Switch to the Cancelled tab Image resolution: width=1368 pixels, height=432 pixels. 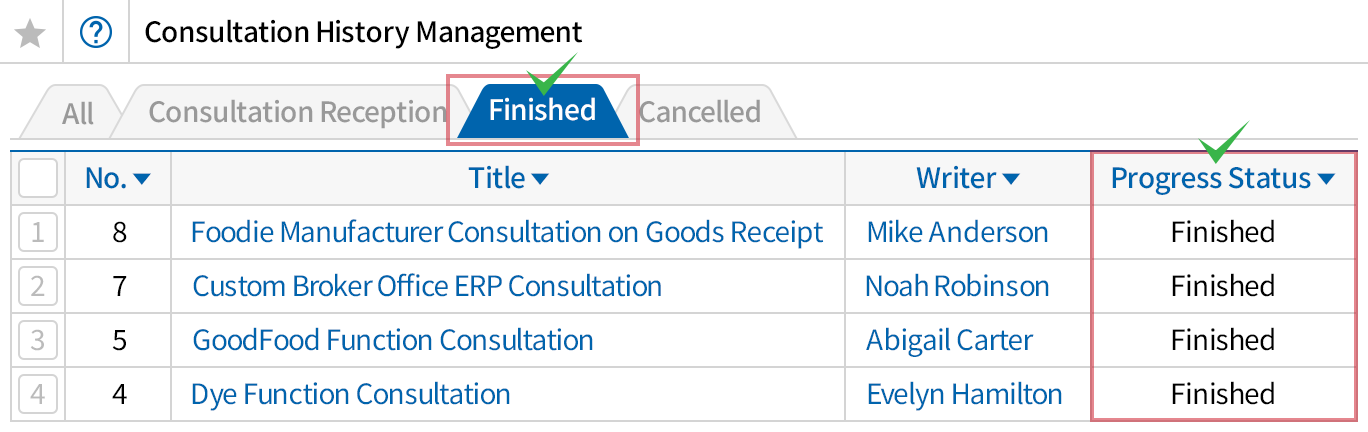tap(700, 112)
